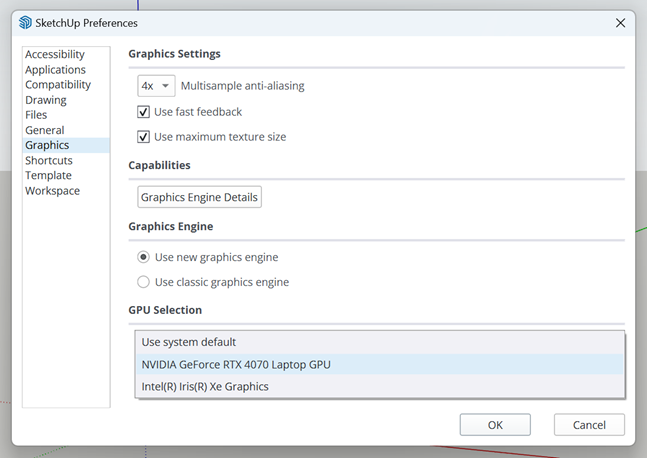Disable the Use fast feedback checkbox
This screenshot has width=647, height=458.
[143, 112]
